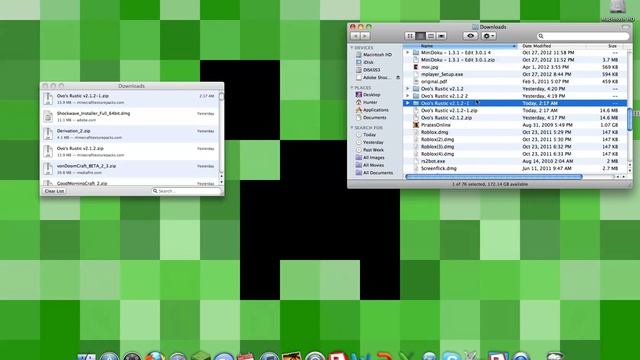This screenshot has height=360, width=640.
Task: Expand the selected Ovo's Rustic v2.1.2-1 folder
Action: pyautogui.click(x=407, y=103)
